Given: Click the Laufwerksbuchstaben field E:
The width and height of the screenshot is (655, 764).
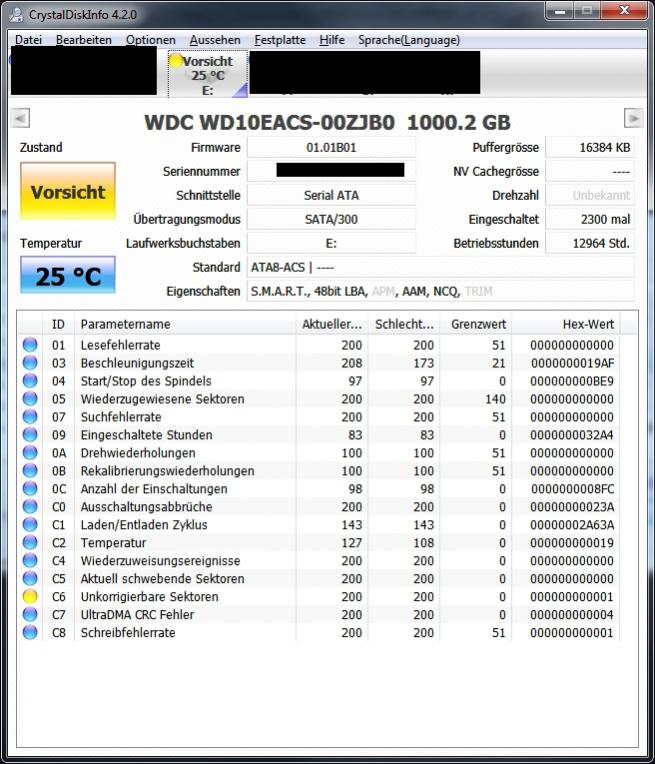Looking at the screenshot, I should (331, 243).
